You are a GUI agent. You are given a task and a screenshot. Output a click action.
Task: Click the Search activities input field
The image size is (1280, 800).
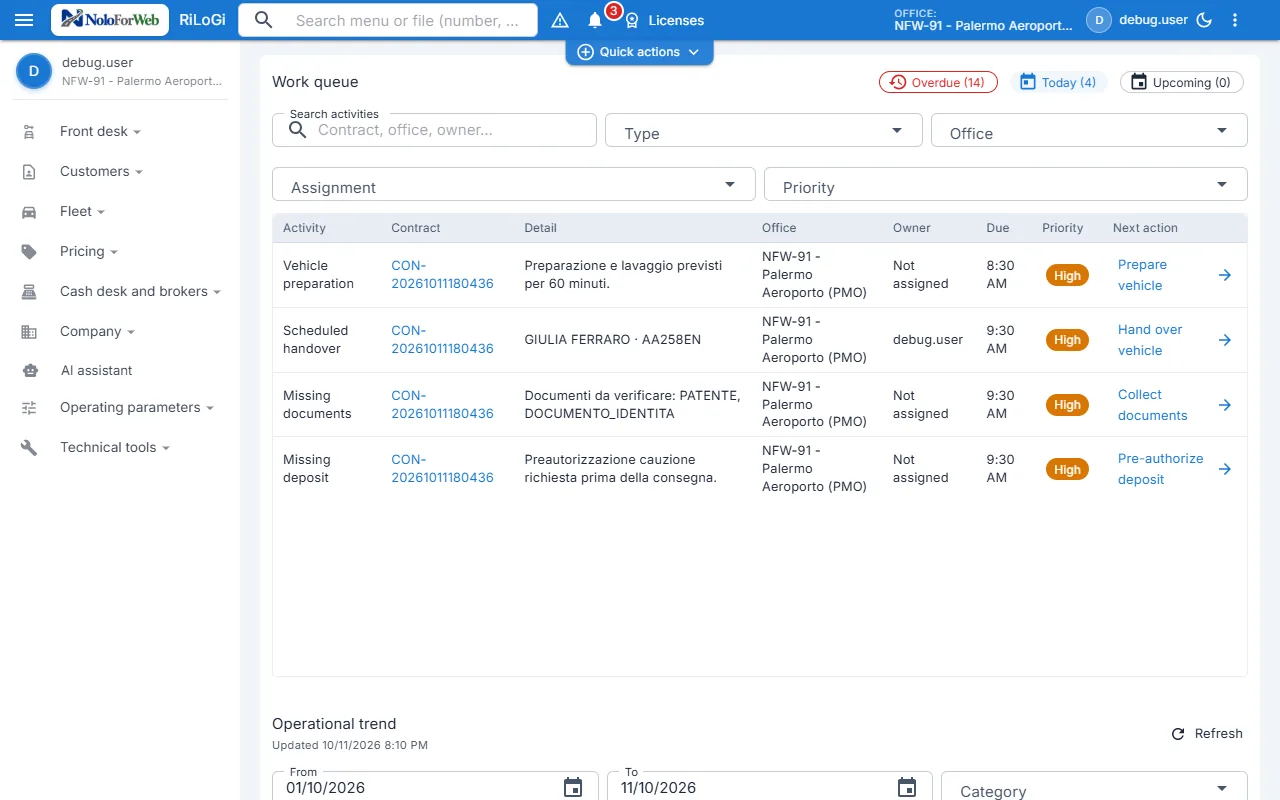434,130
